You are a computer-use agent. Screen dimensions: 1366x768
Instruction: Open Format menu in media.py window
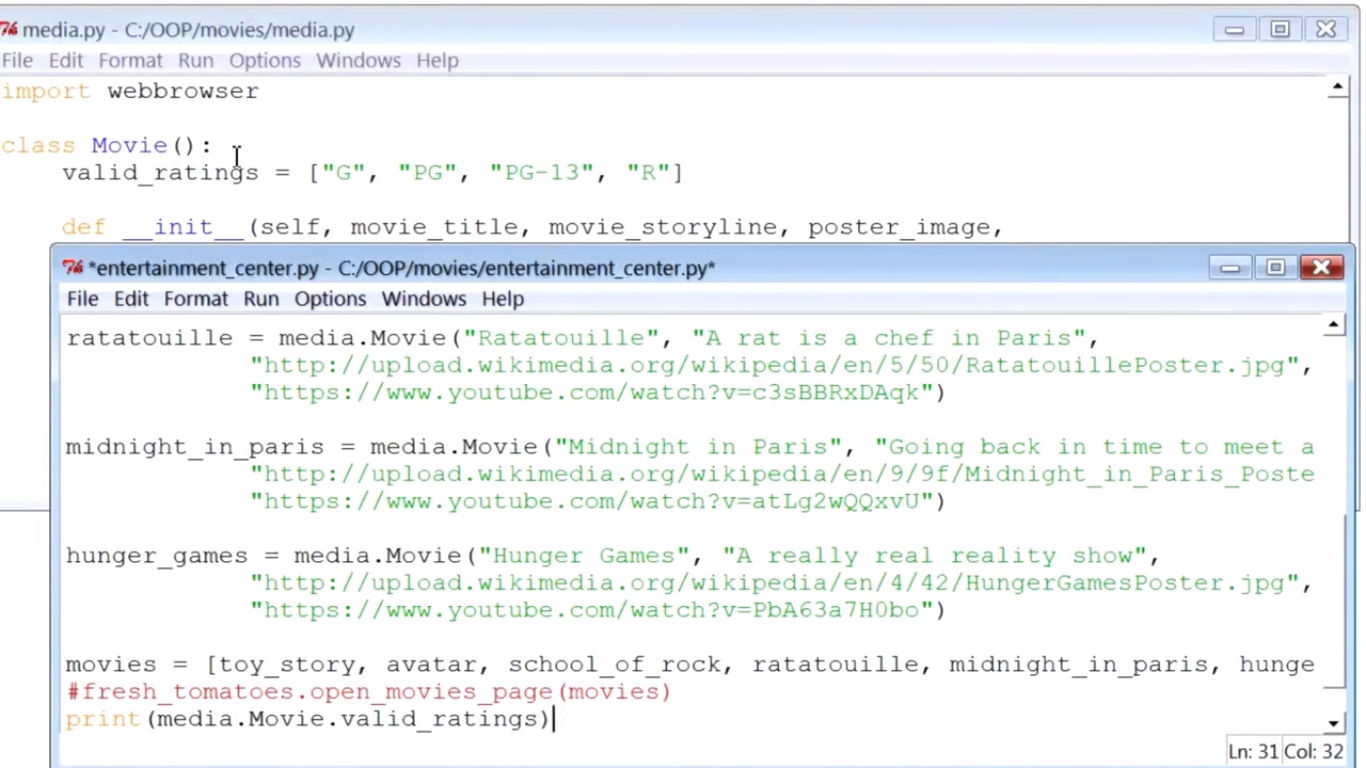131,60
